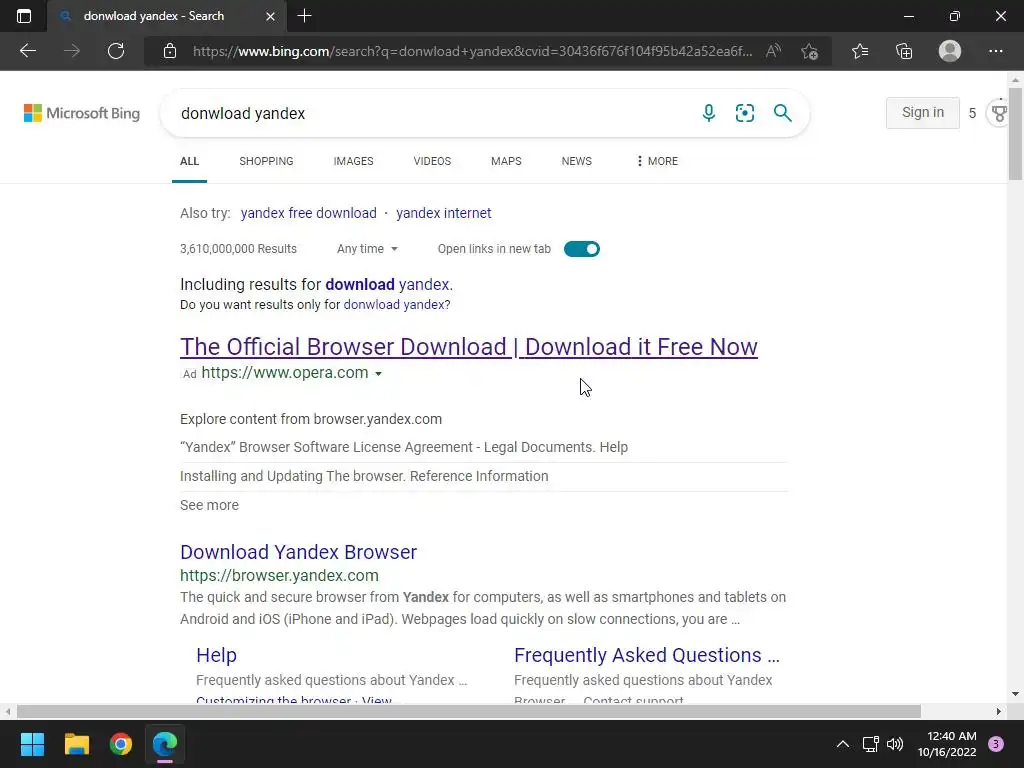Click the magnifier search icon
This screenshot has width=1024, height=768.
tap(782, 113)
